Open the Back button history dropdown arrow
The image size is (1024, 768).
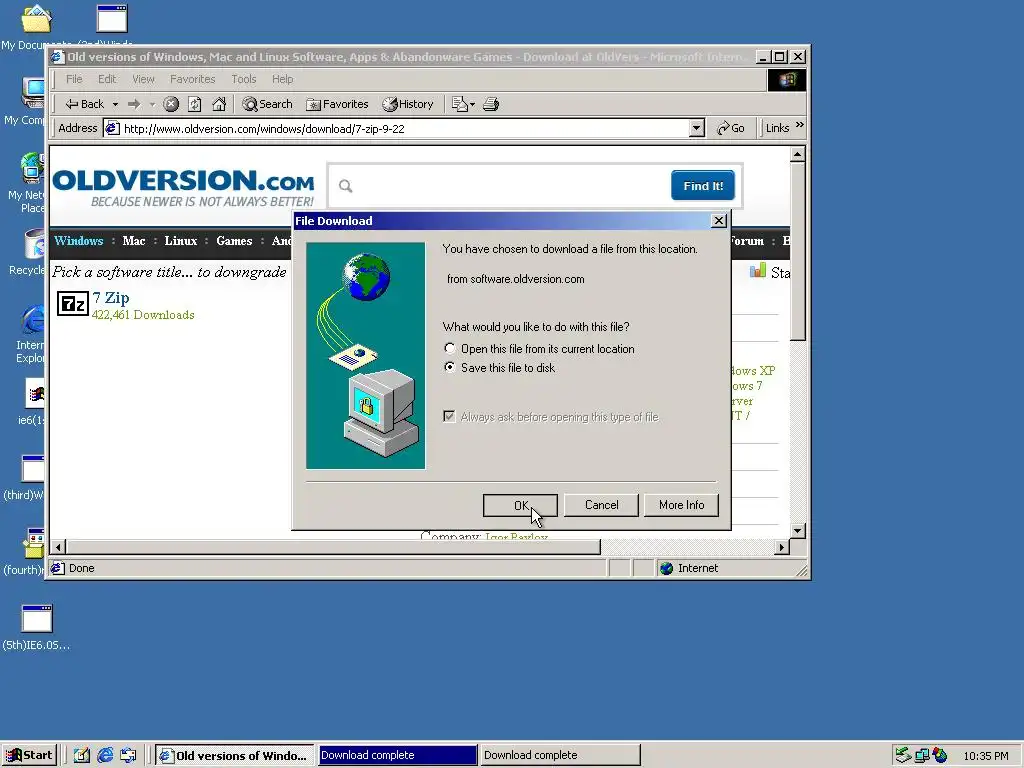pos(115,104)
